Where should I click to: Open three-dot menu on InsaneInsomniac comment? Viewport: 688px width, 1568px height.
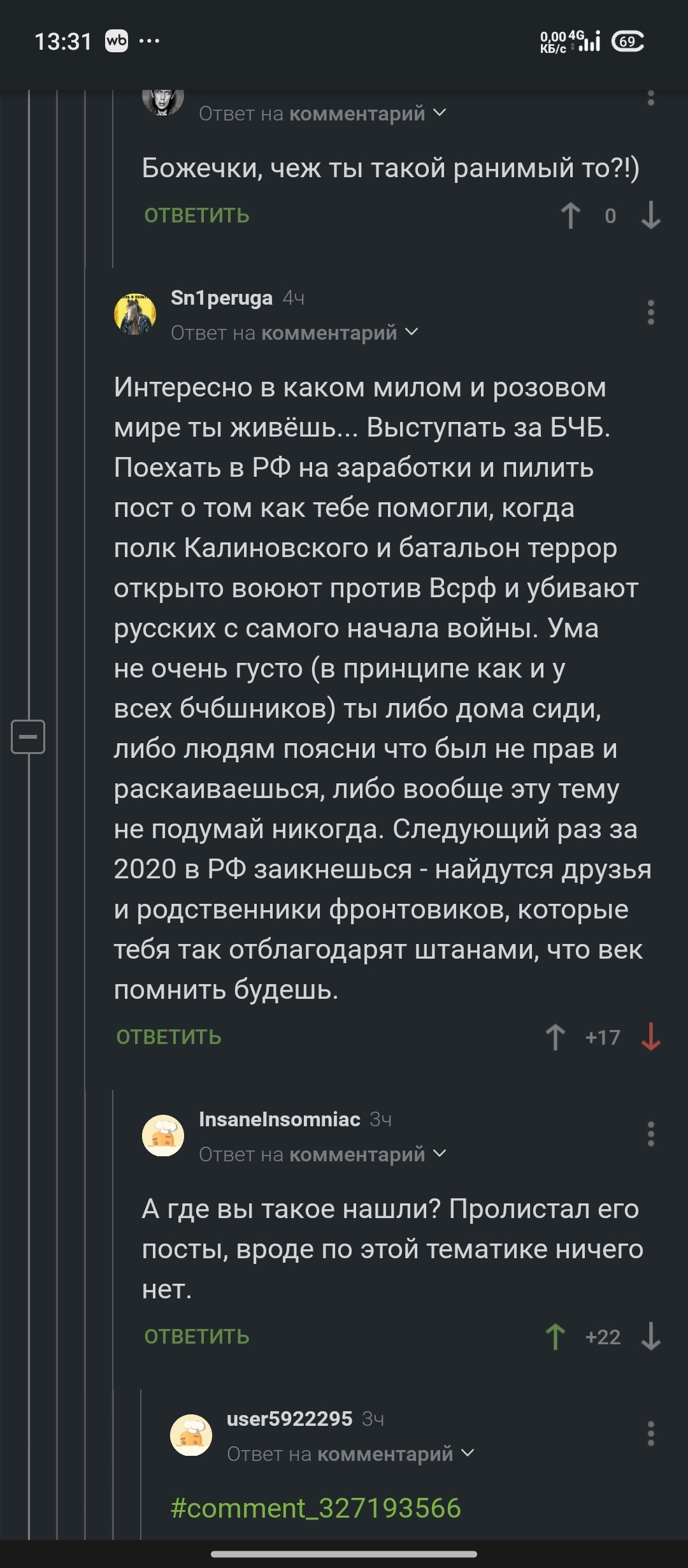click(650, 1134)
